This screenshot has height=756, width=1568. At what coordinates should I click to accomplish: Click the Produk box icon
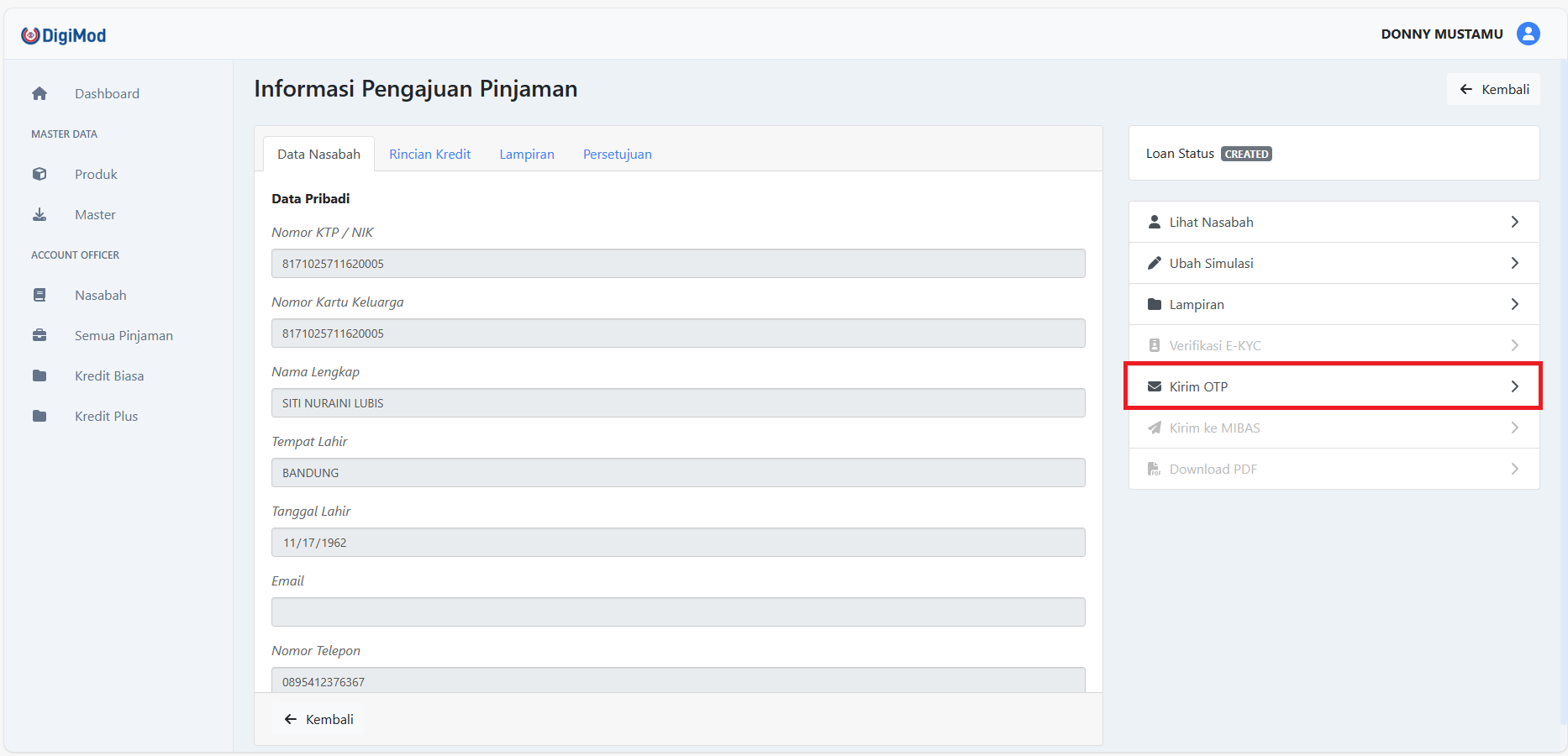tap(39, 175)
